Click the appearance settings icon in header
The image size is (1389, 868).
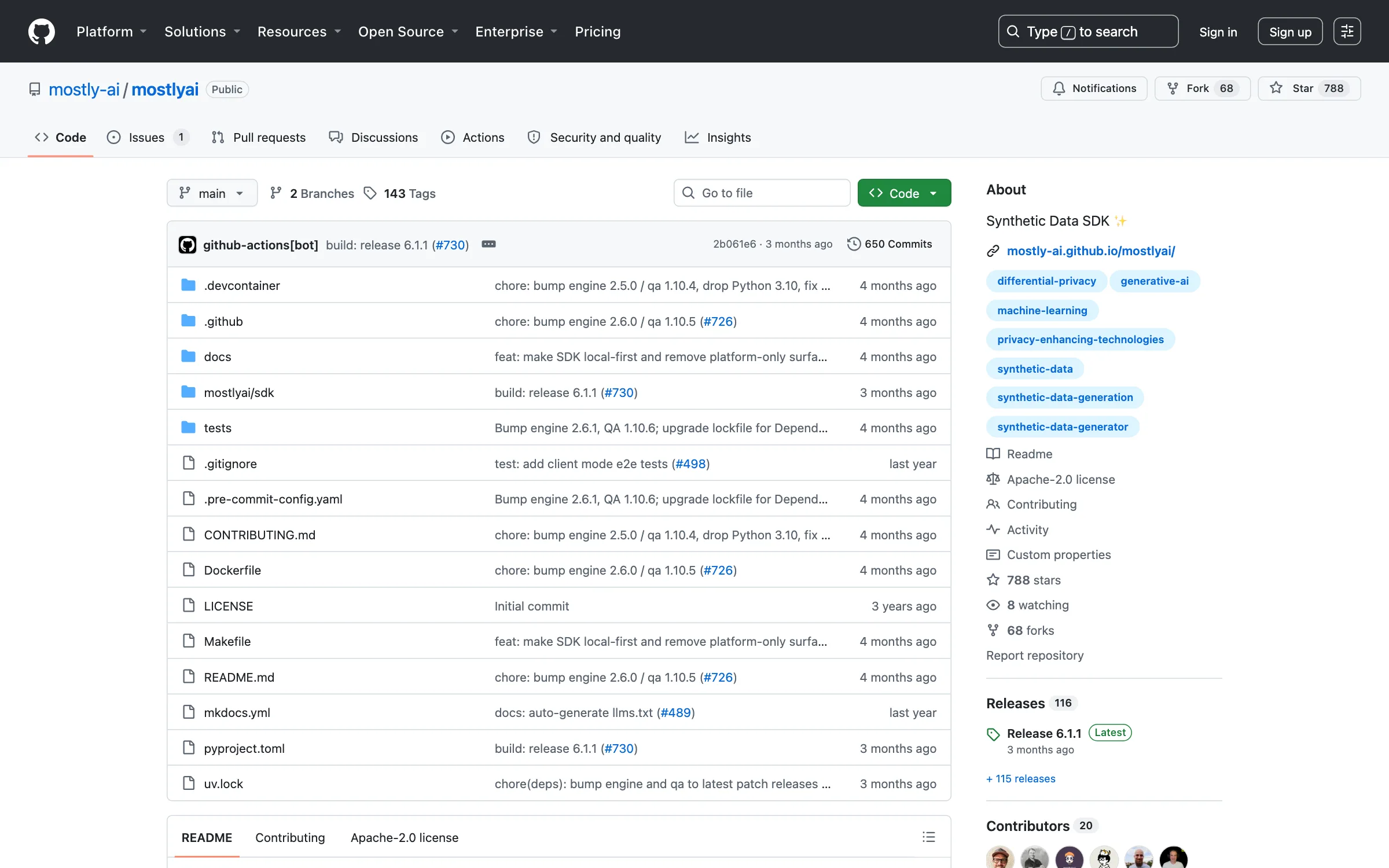point(1347,31)
